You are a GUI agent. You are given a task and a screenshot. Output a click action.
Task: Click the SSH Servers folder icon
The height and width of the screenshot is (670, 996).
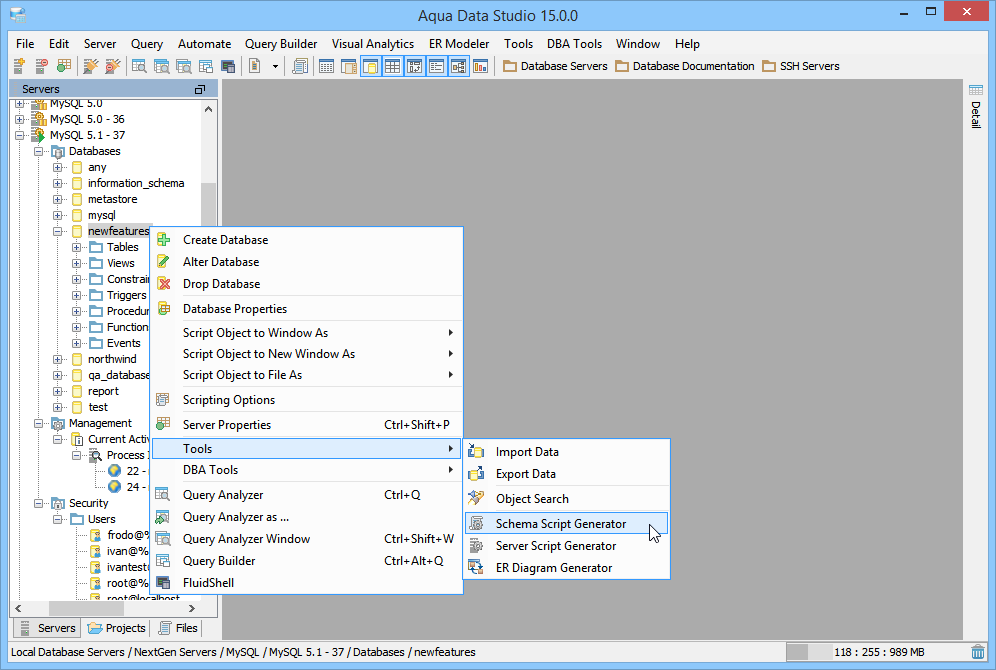tap(769, 66)
